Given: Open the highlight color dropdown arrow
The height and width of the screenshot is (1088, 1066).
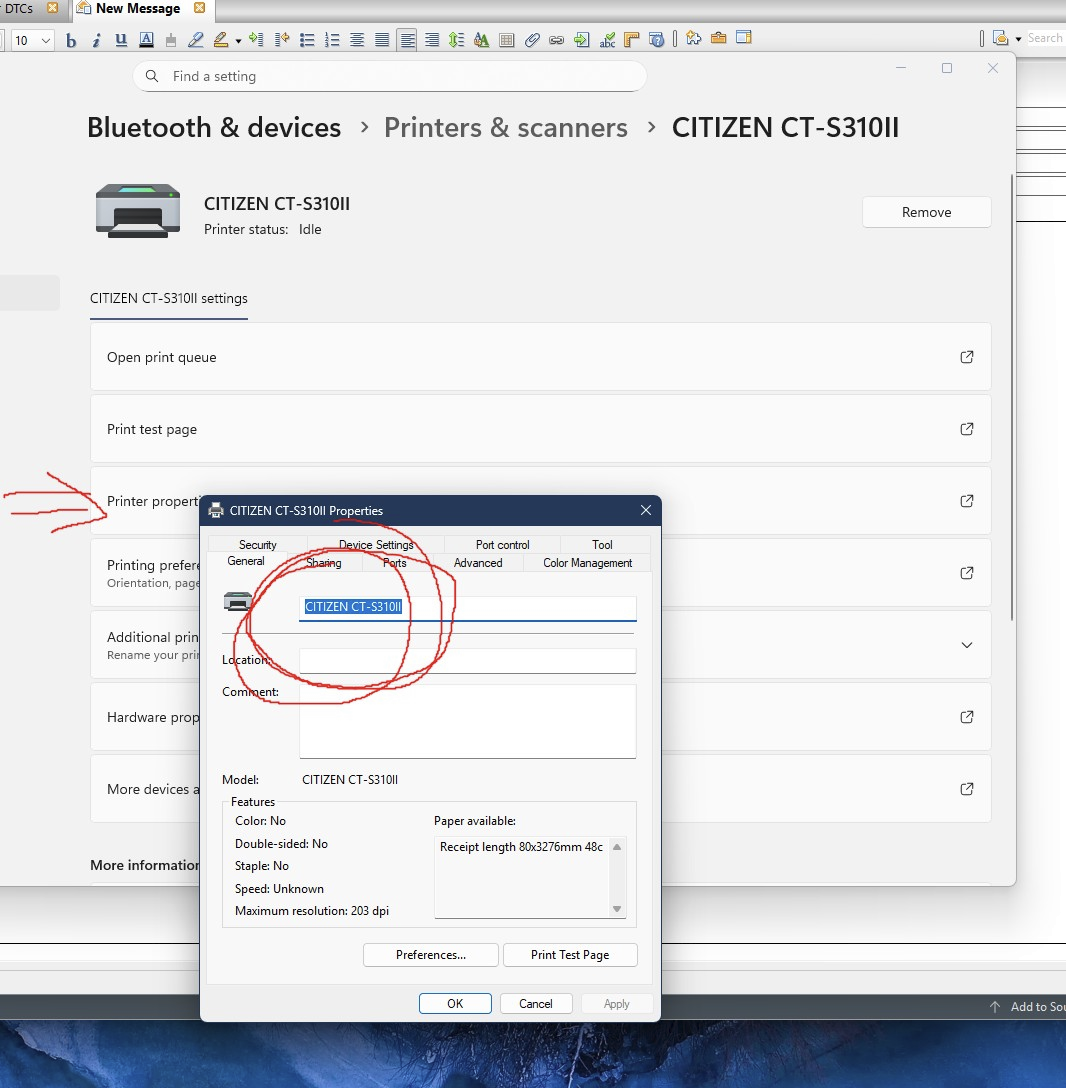Looking at the screenshot, I should click(x=238, y=41).
